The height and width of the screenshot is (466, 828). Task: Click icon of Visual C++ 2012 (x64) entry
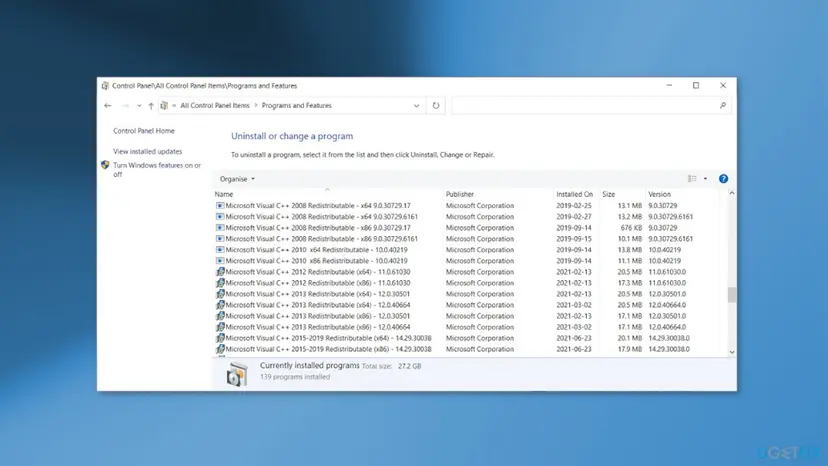(220, 272)
